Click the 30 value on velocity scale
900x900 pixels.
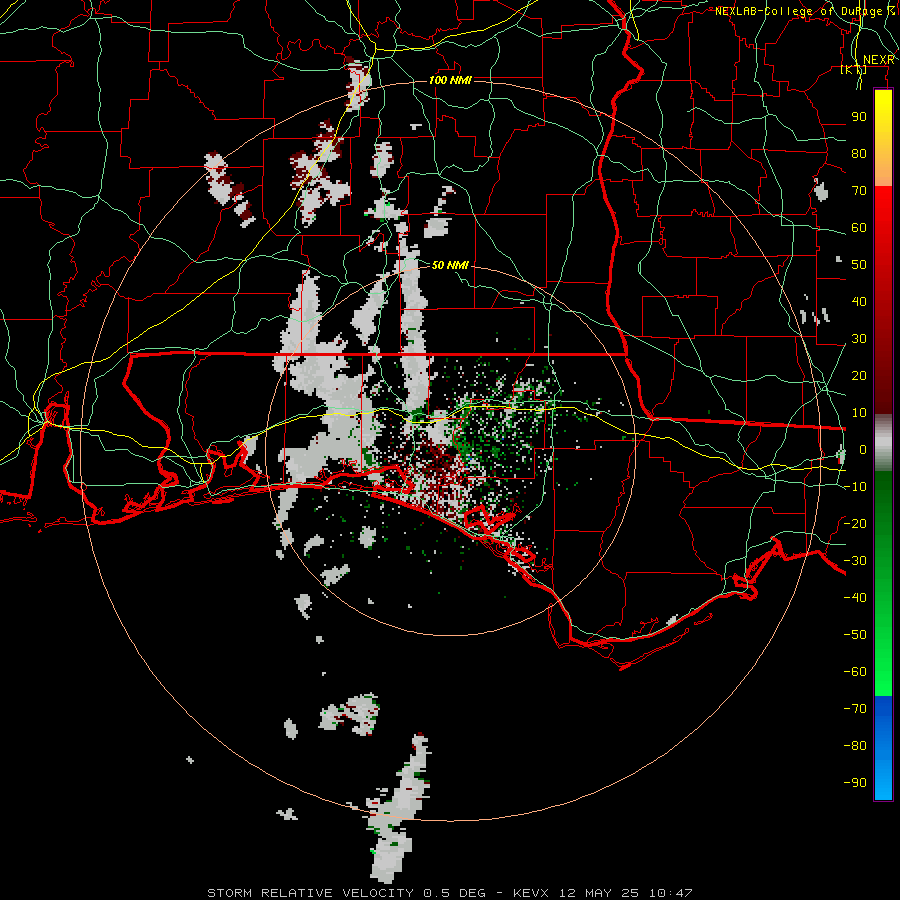[859, 339]
